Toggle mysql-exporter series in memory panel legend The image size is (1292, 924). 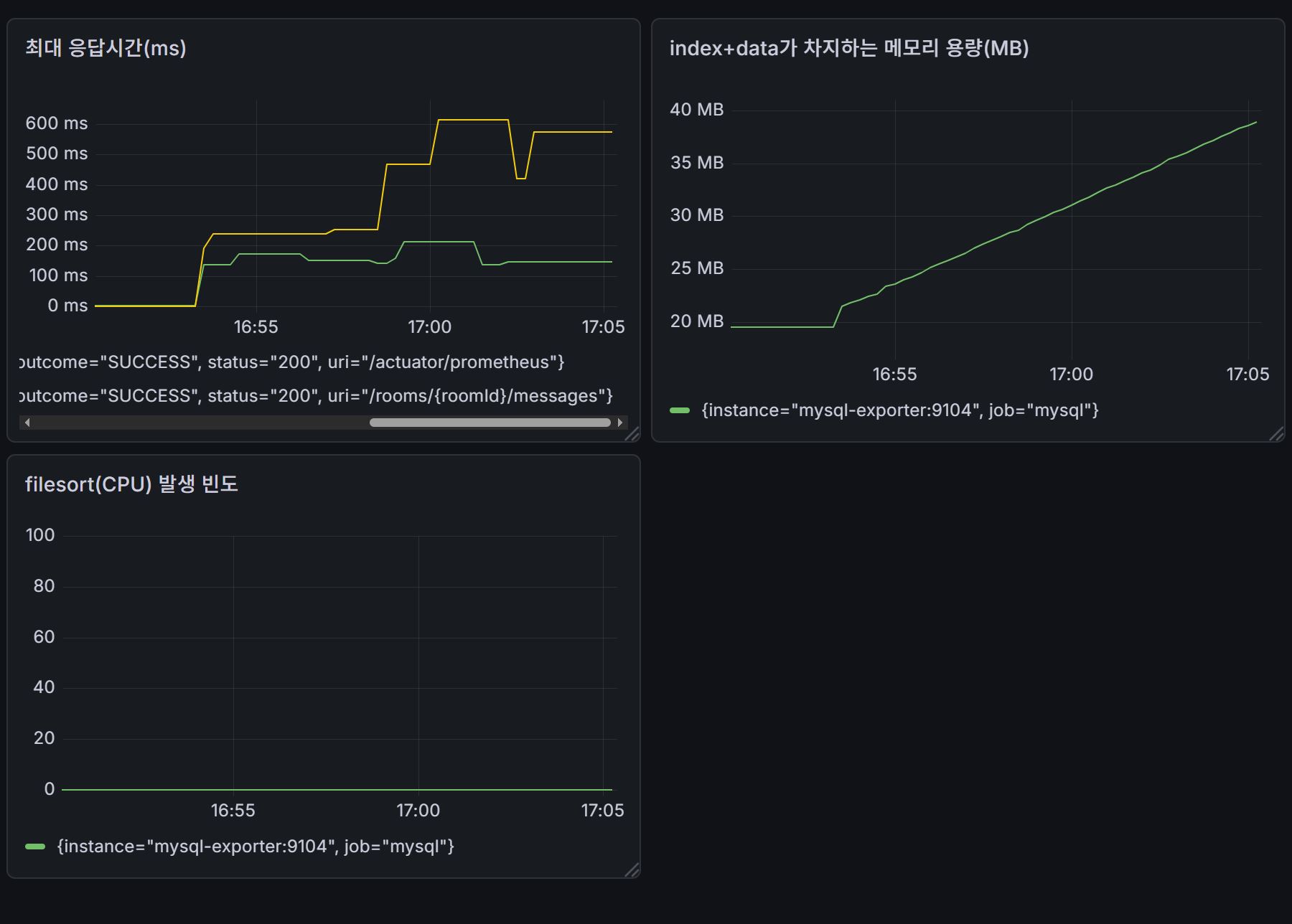(900, 410)
